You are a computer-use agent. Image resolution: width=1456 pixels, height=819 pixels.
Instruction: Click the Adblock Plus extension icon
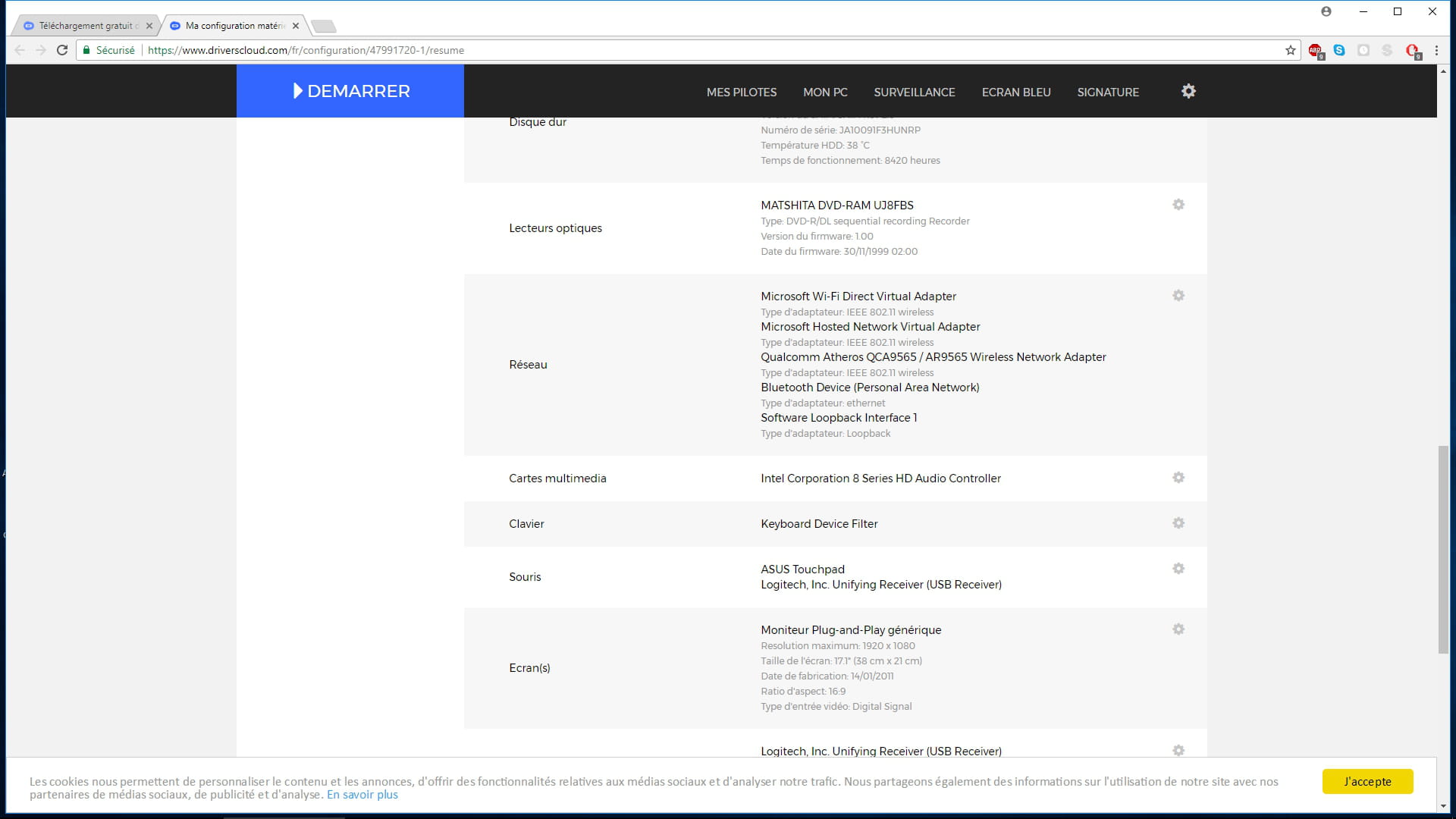(1315, 50)
